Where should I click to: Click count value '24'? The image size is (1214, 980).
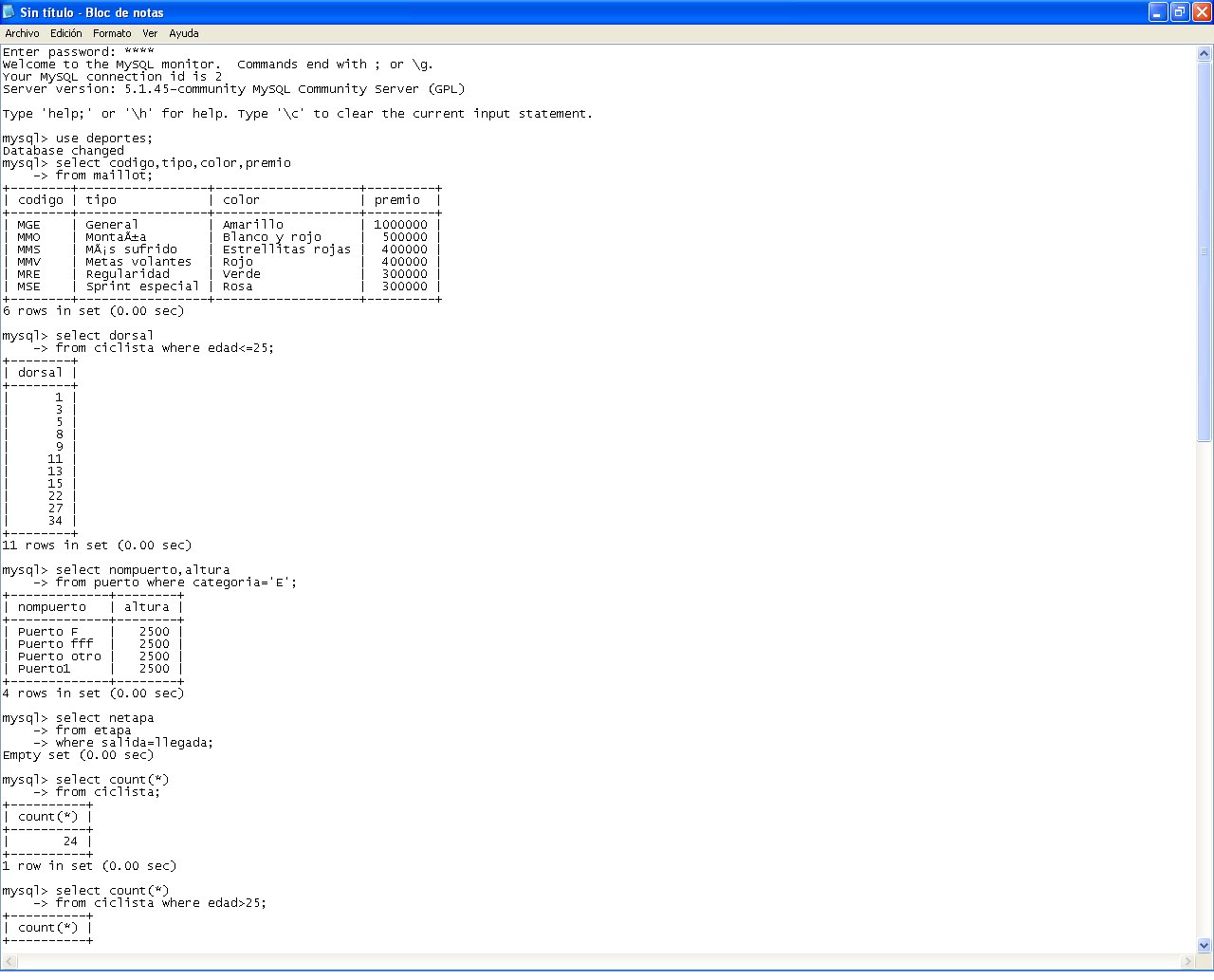[x=70, y=841]
